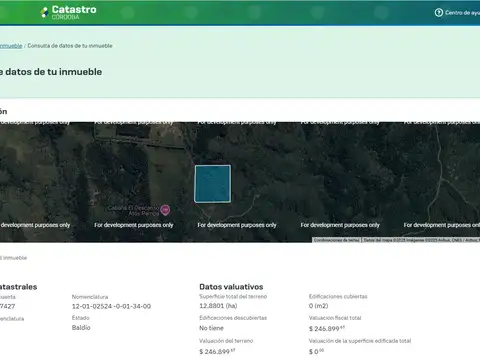The height and width of the screenshot is (360, 480).
Task: Click the 'Nomenclatura' field label
Action: click(90, 297)
